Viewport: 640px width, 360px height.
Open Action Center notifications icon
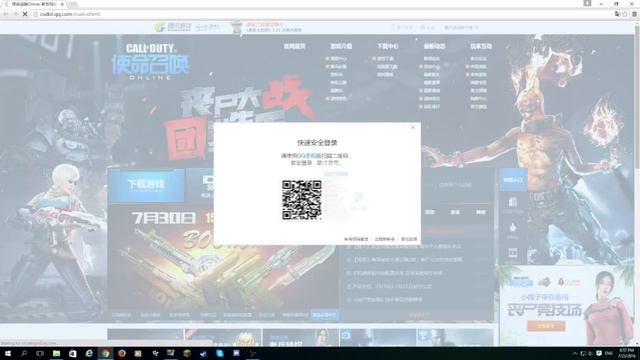point(599,353)
